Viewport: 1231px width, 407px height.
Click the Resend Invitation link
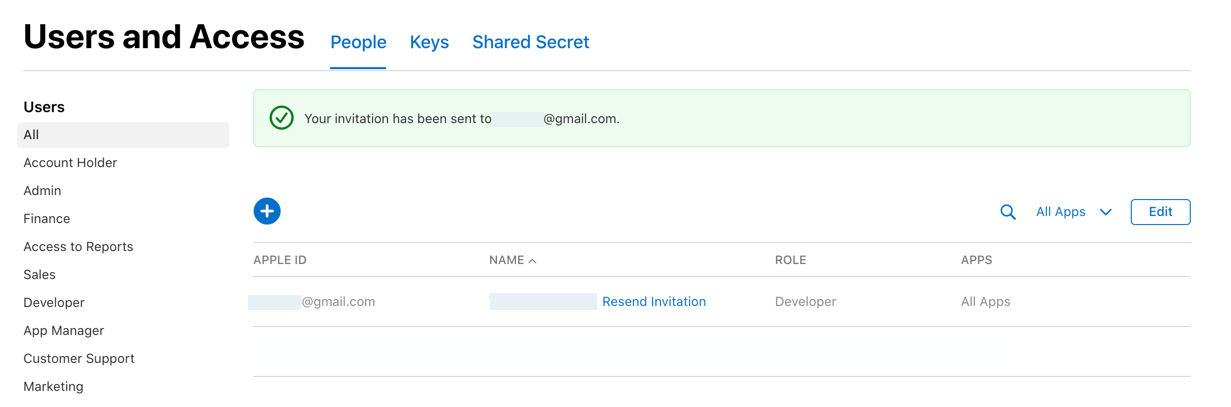[x=654, y=301]
